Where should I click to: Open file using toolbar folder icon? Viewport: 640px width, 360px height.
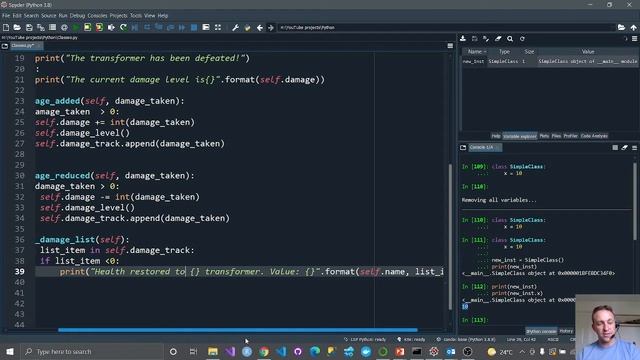click(x=17, y=27)
